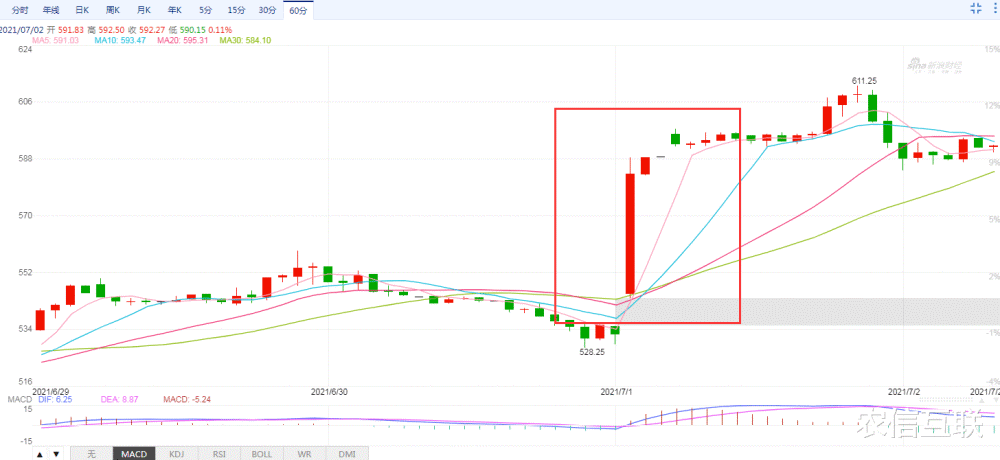Click the 2021/7/1 date axis label
This screenshot has width=1000, height=460.
tap(617, 391)
